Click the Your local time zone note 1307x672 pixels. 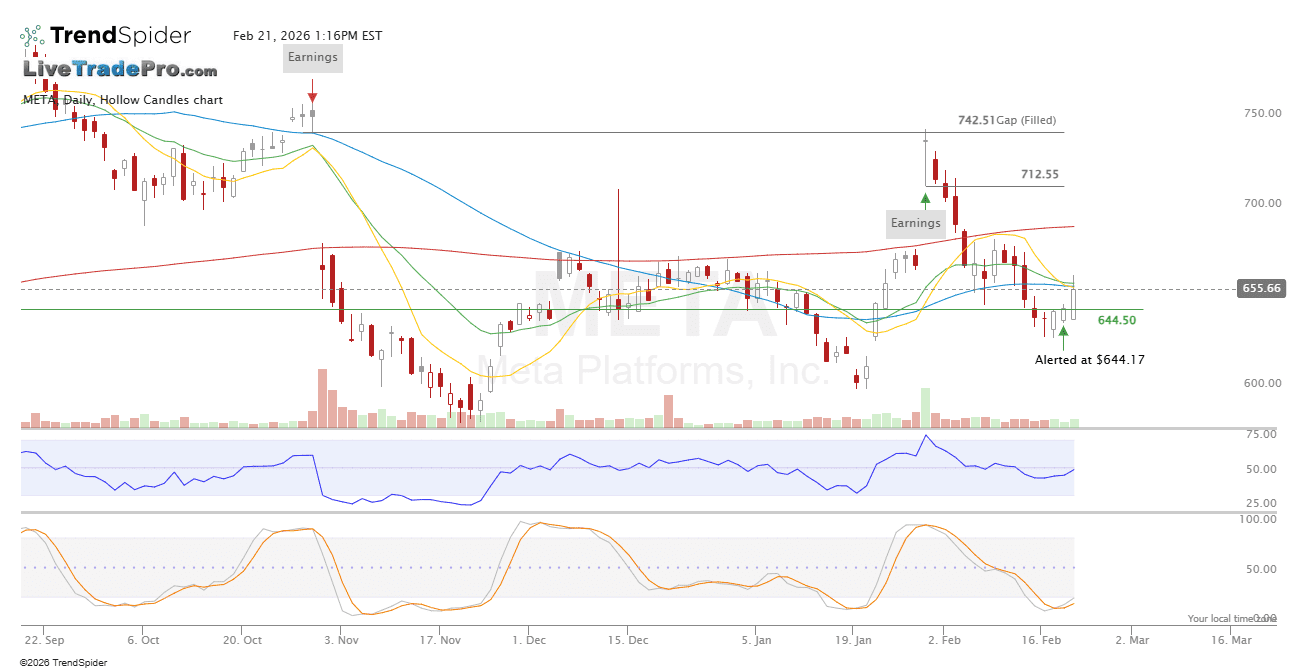(x=1231, y=619)
